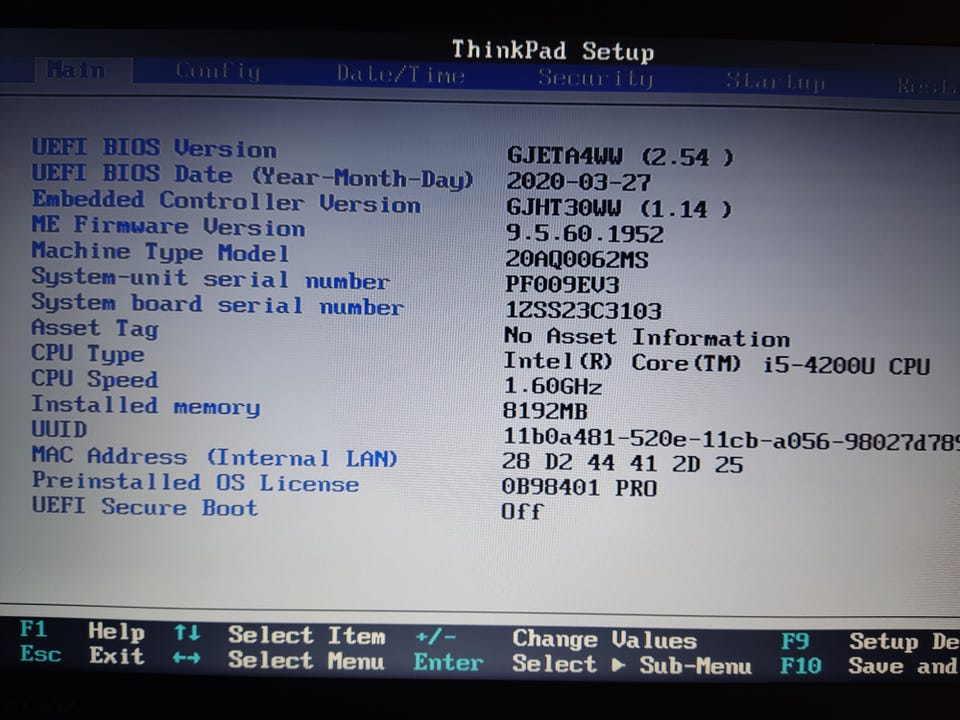The width and height of the screenshot is (960, 720).
Task: Click the Exit label in footer
Action: (x=116, y=656)
